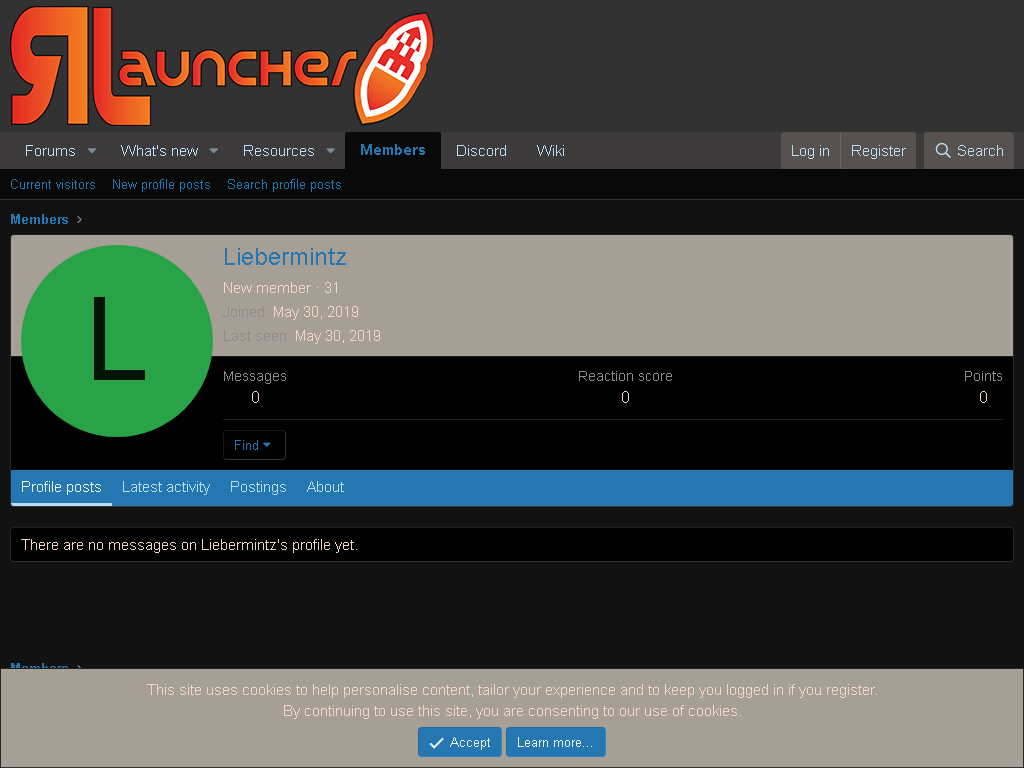
Task: Click the Log in button
Action: pos(810,151)
